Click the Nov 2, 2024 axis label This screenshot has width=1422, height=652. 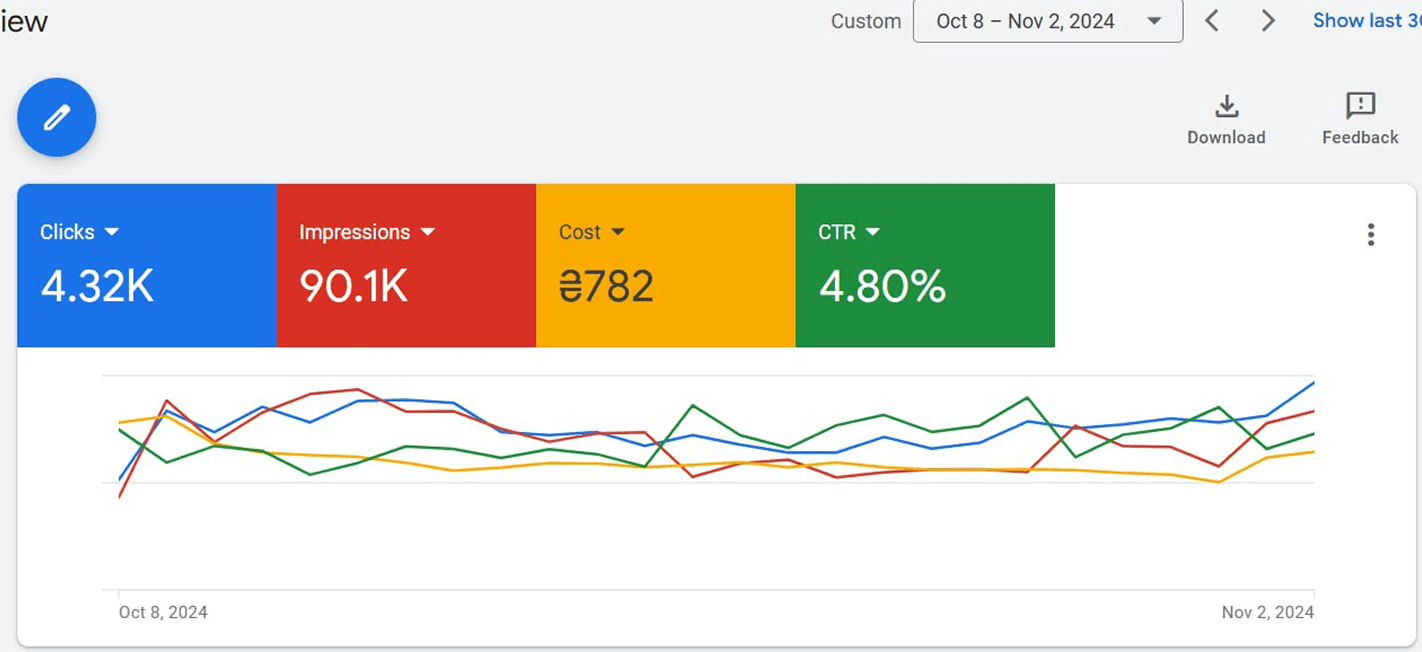coord(1267,612)
